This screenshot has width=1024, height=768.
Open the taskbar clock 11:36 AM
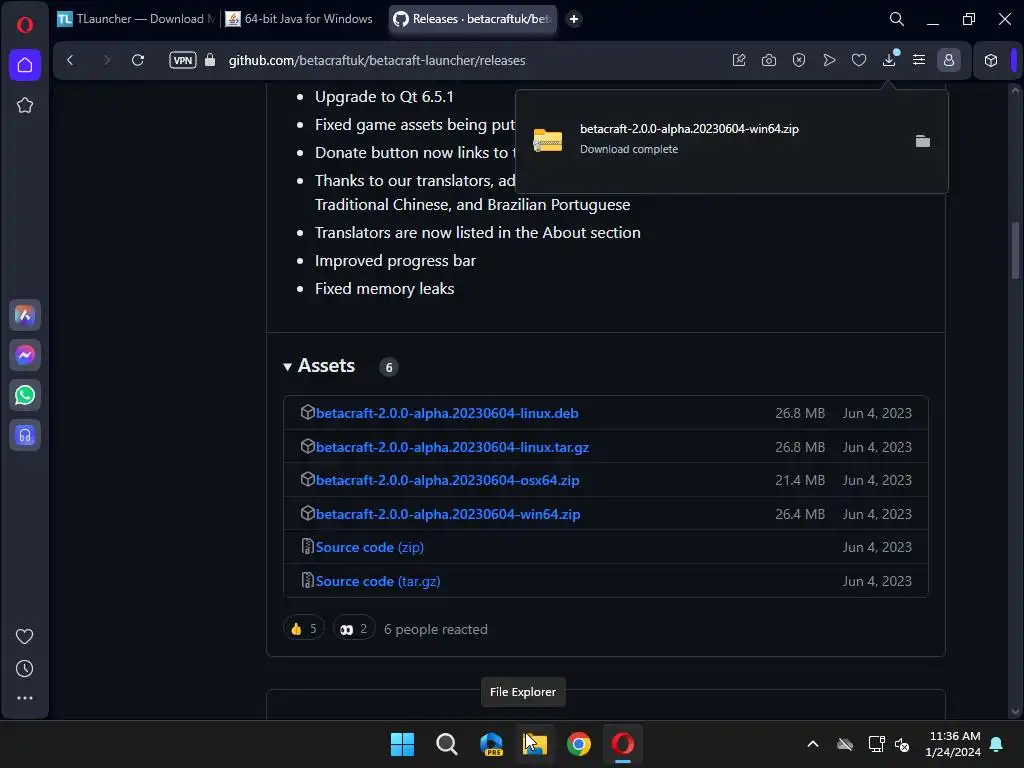953,744
